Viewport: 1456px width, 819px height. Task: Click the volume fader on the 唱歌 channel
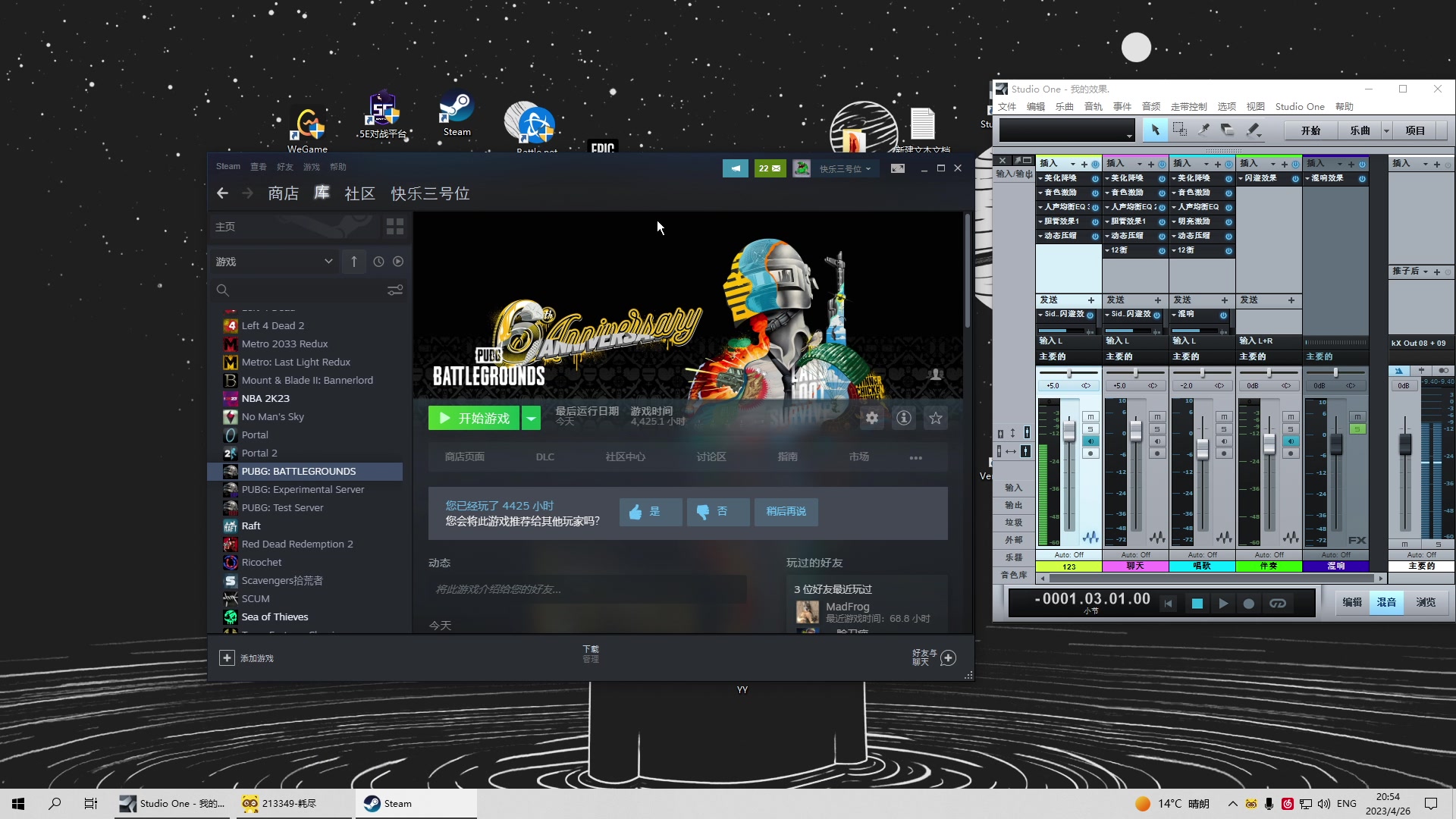pyautogui.click(x=1203, y=450)
